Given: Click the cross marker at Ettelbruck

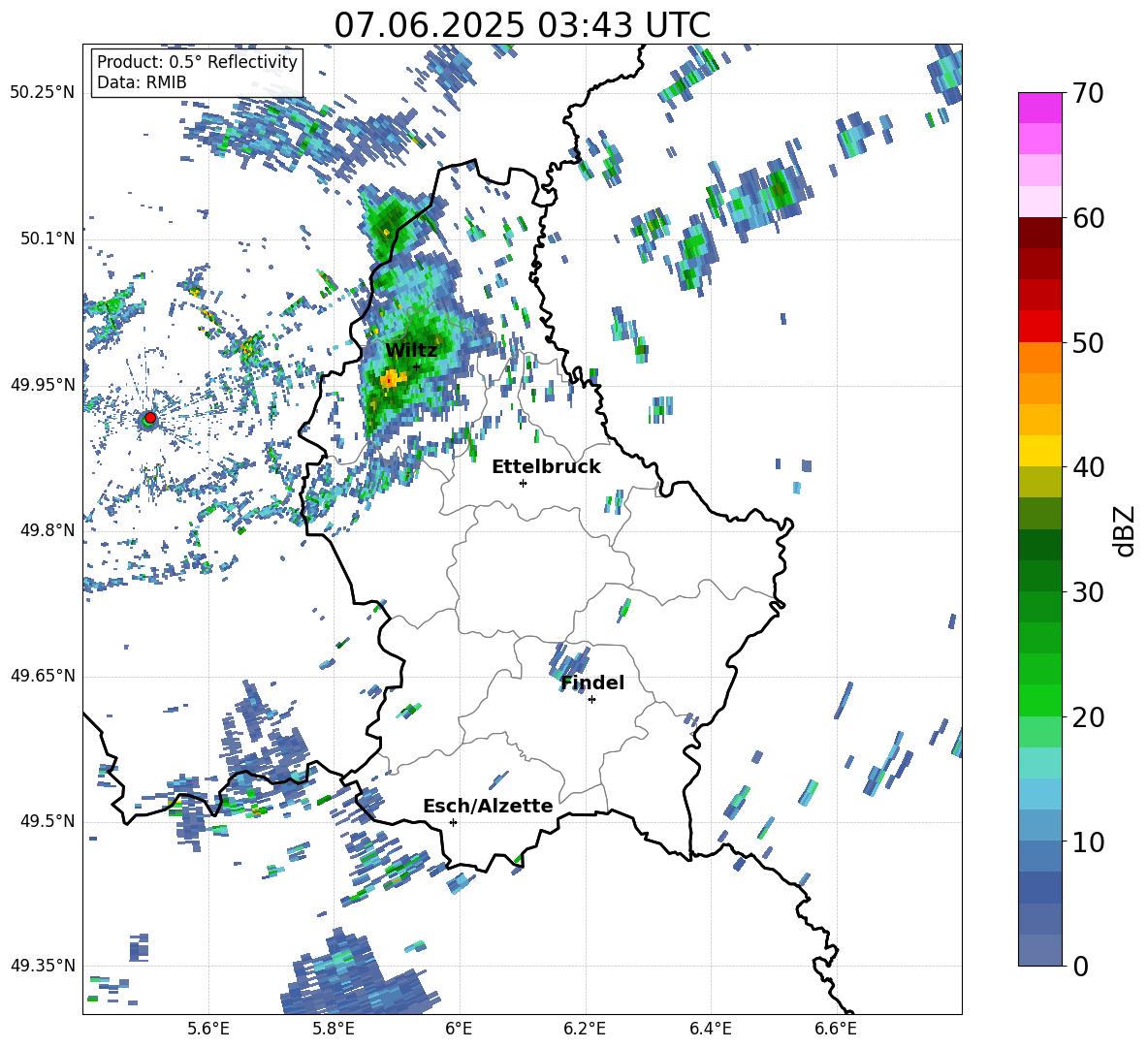Looking at the screenshot, I should coord(523,483).
